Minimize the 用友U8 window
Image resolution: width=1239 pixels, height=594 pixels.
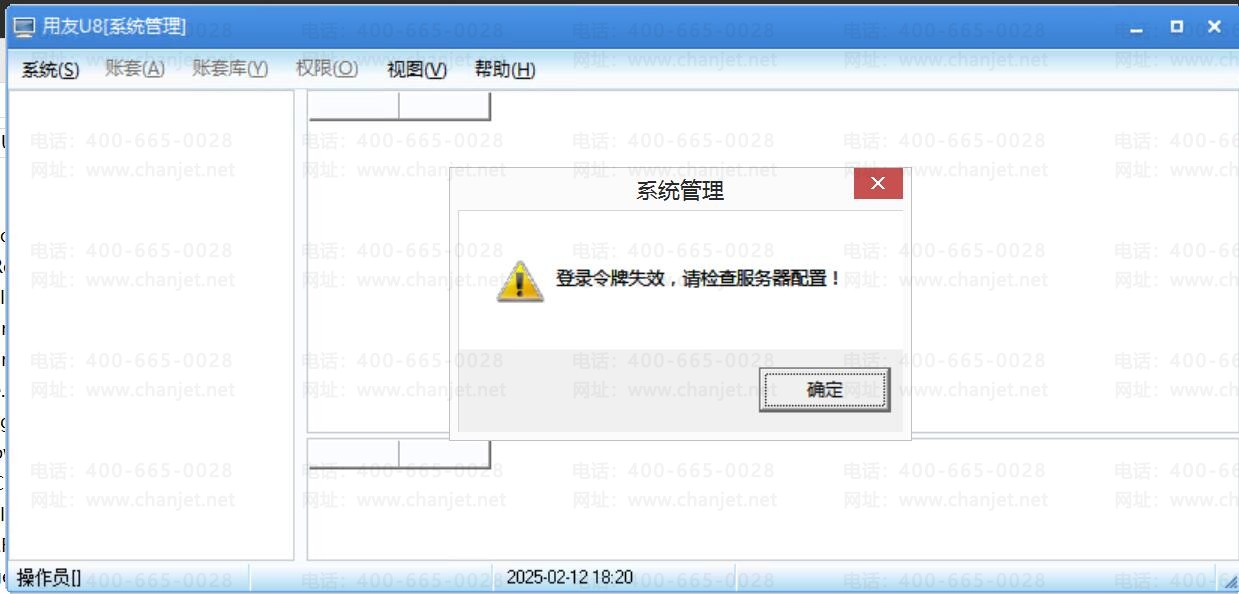click(1136, 27)
